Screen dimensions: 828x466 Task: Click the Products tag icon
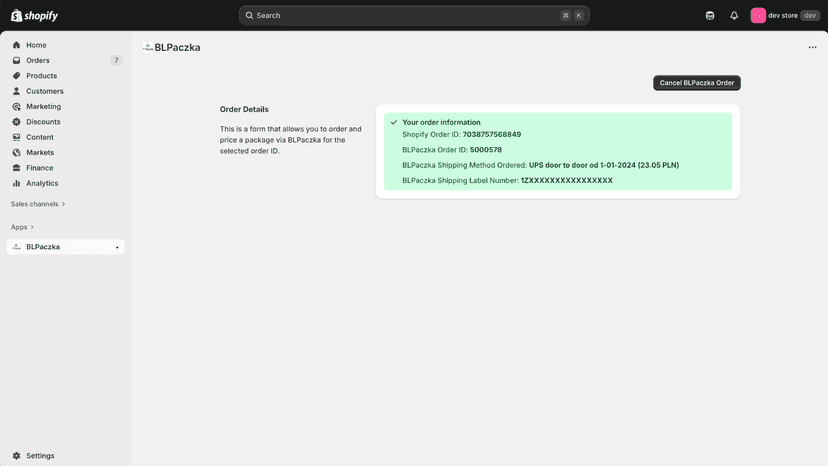pos(16,76)
